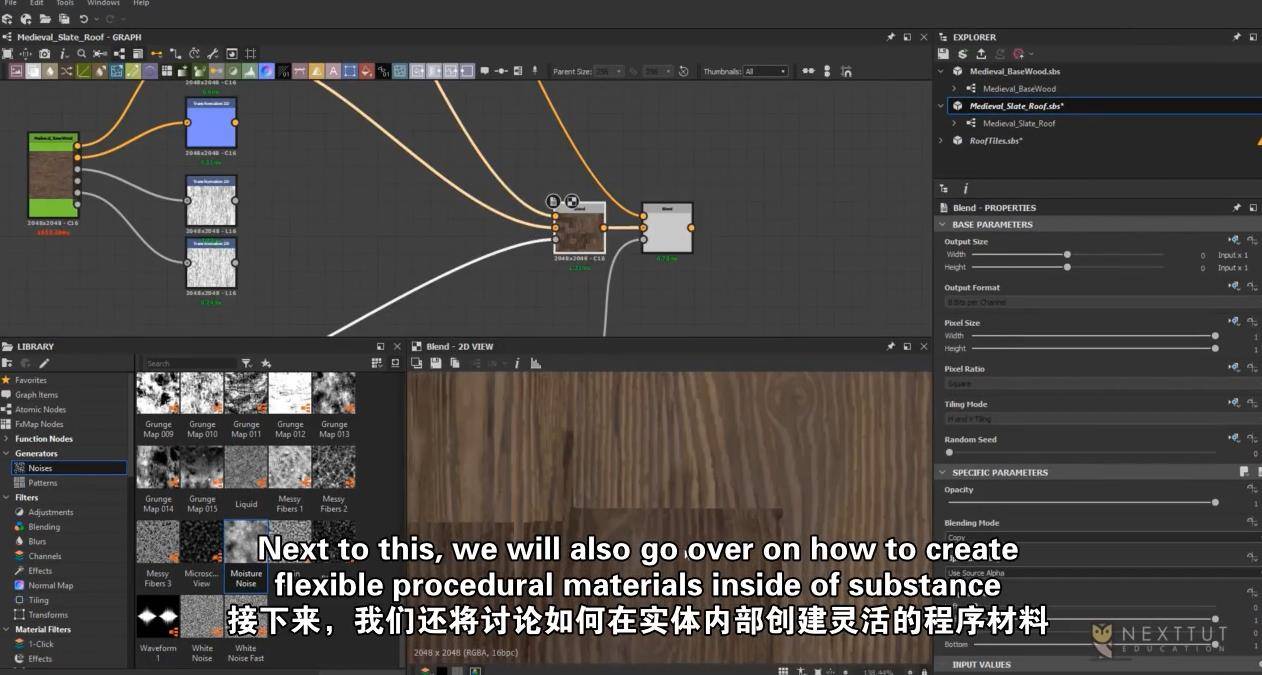The width and height of the screenshot is (1262, 675).
Task: Reset the Parent Size clock icon
Action: 683,71
